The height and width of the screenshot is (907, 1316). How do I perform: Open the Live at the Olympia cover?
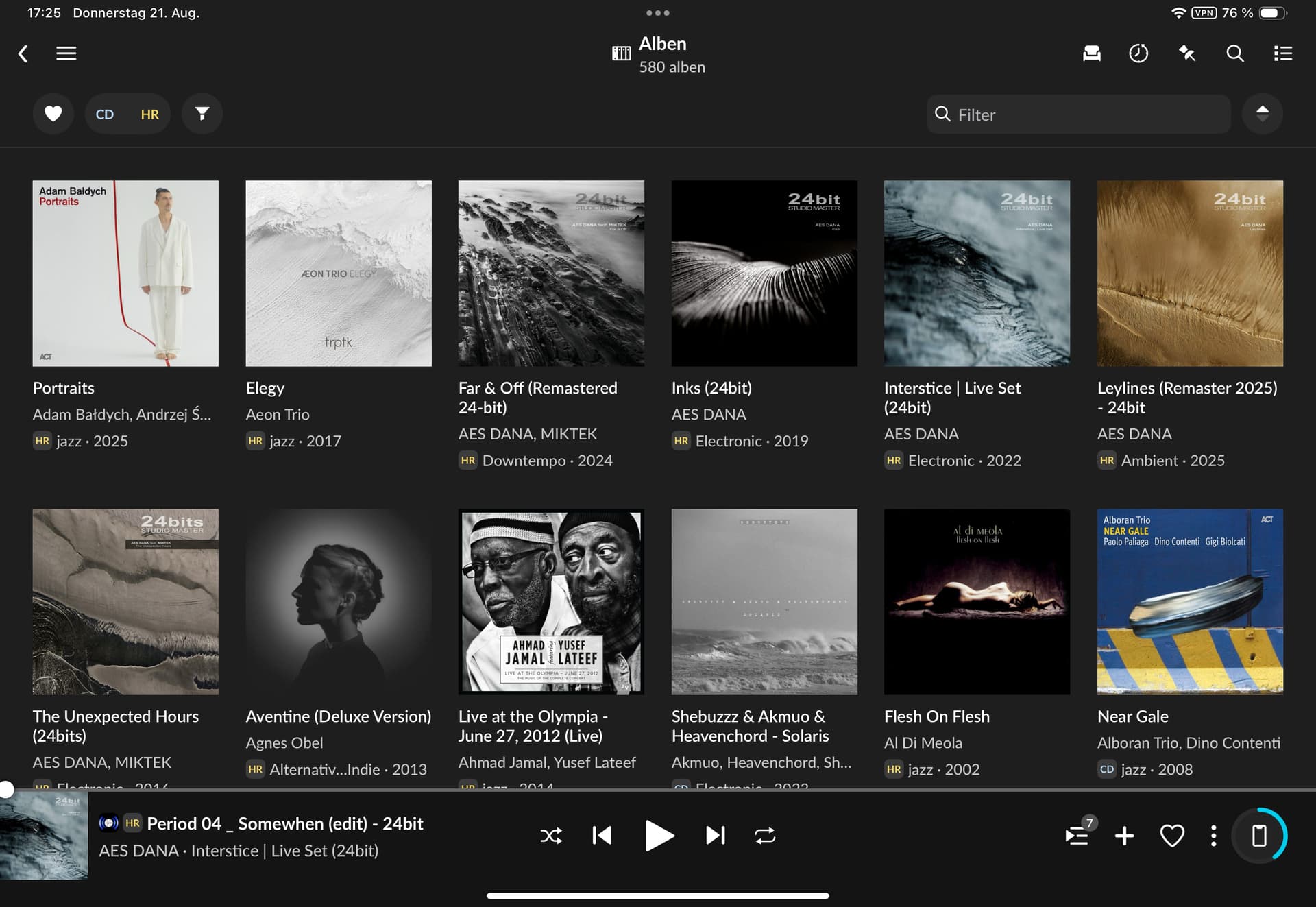(551, 602)
